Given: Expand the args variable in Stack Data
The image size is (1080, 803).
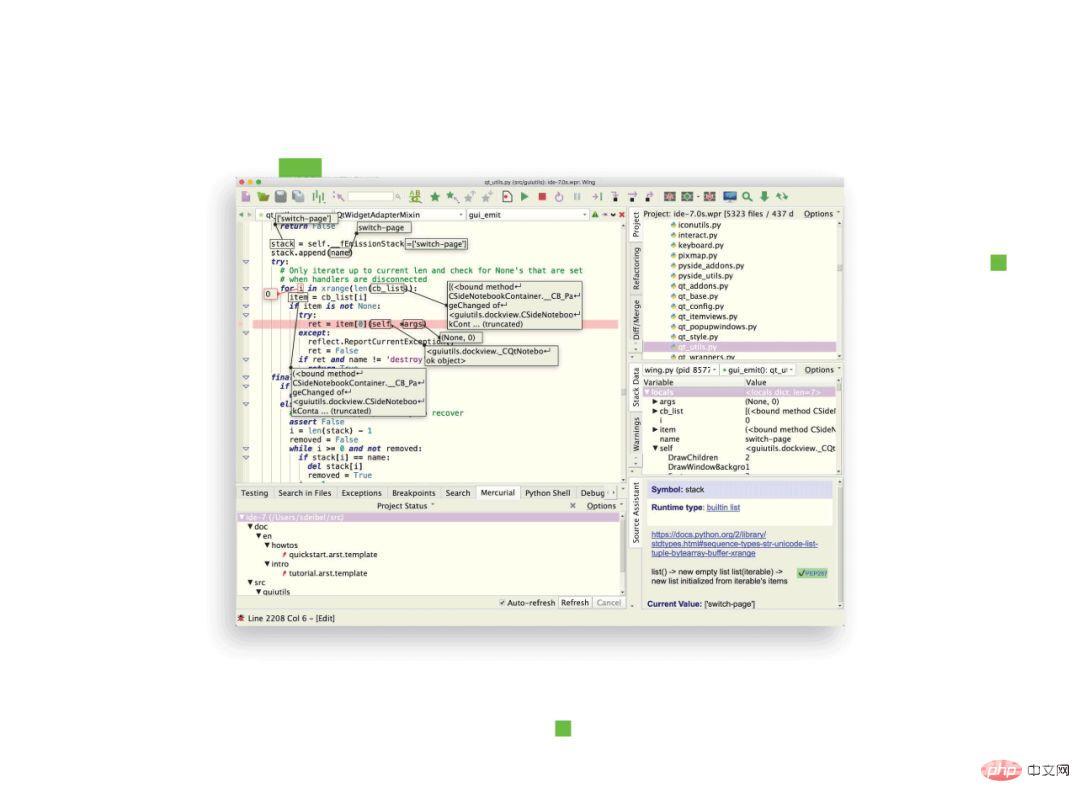Looking at the screenshot, I should click(x=657, y=401).
